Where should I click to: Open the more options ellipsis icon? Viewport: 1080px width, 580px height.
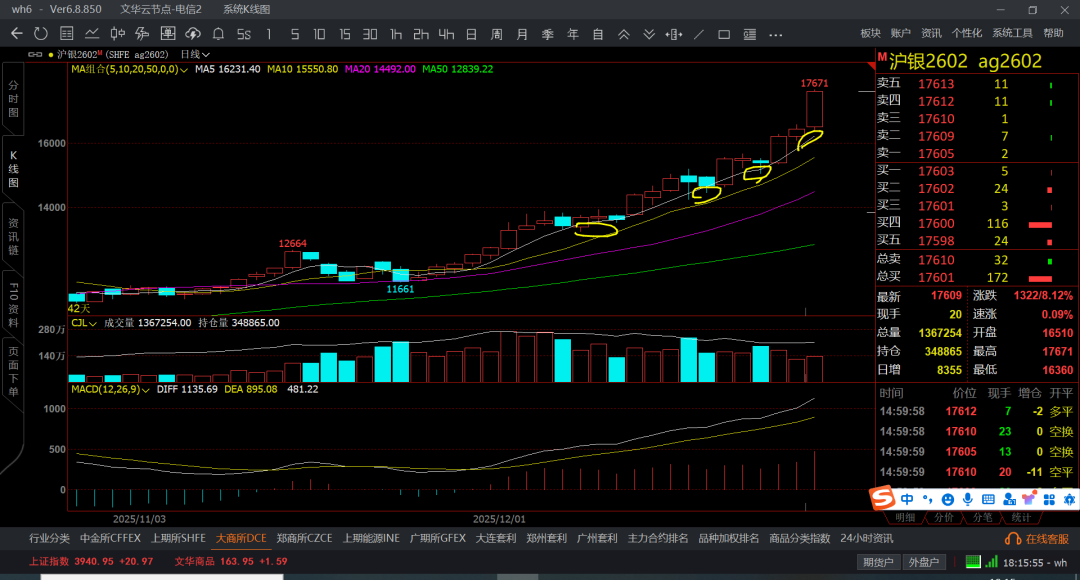pos(776,34)
